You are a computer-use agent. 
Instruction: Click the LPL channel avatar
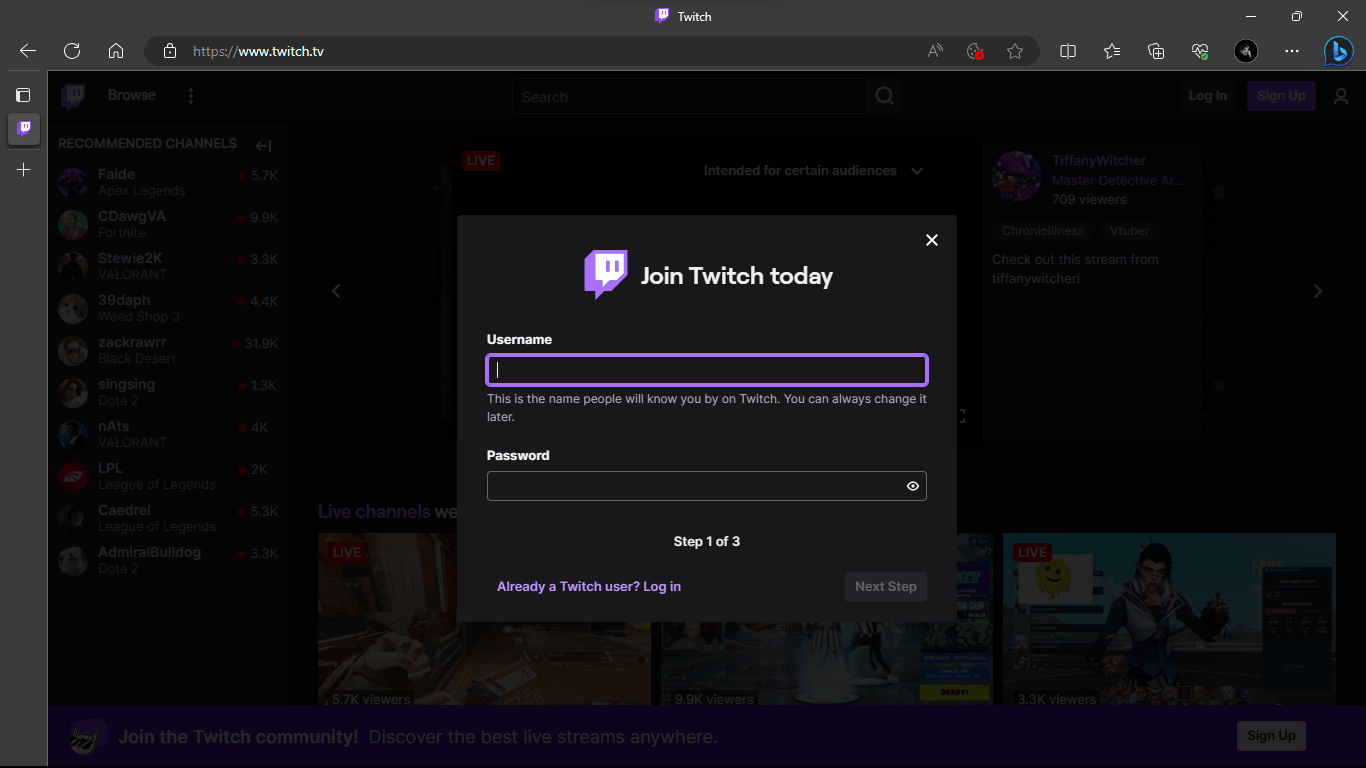[x=73, y=476]
